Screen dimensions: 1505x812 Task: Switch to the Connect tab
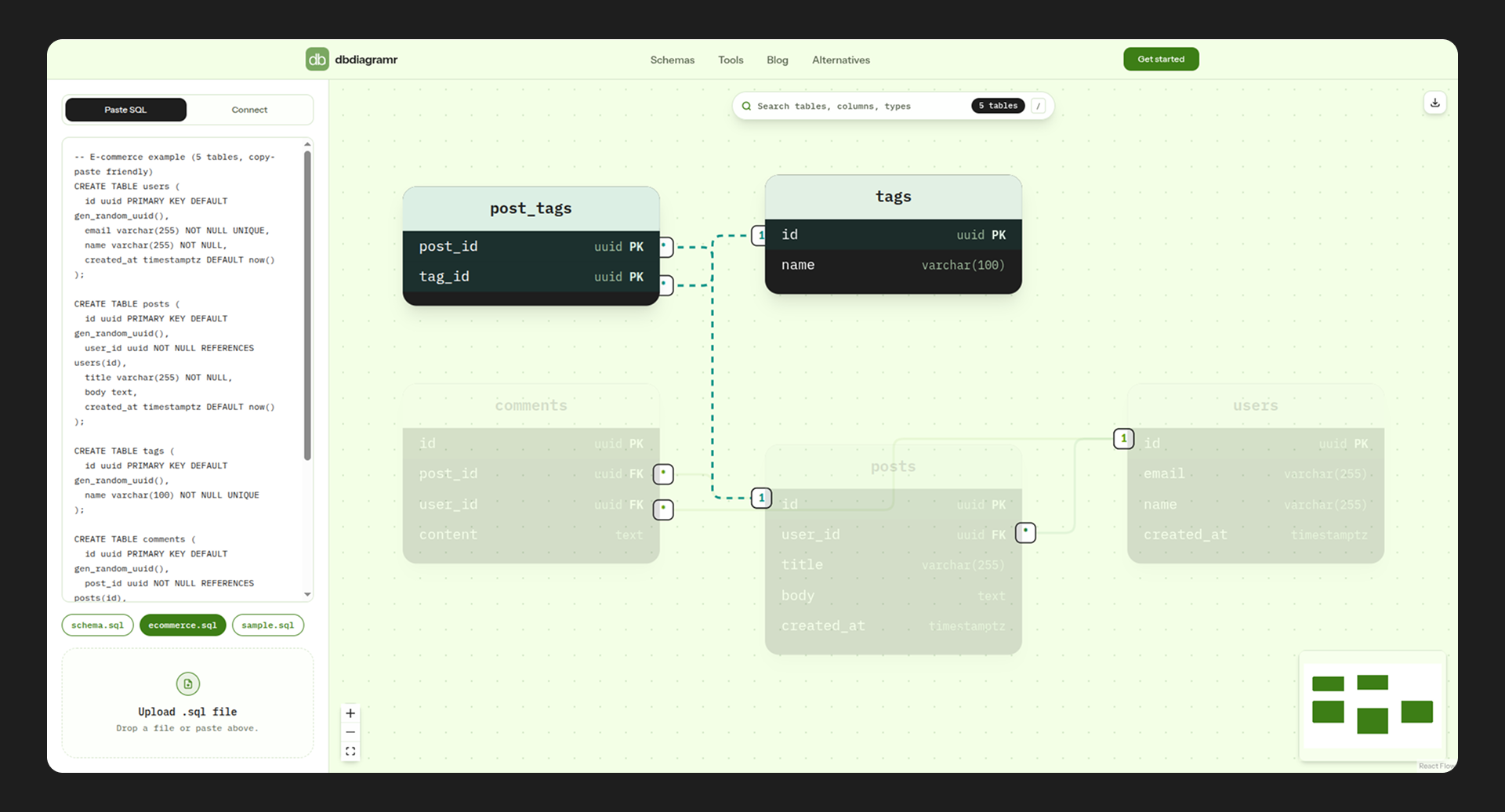pyautogui.click(x=249, y=110)
